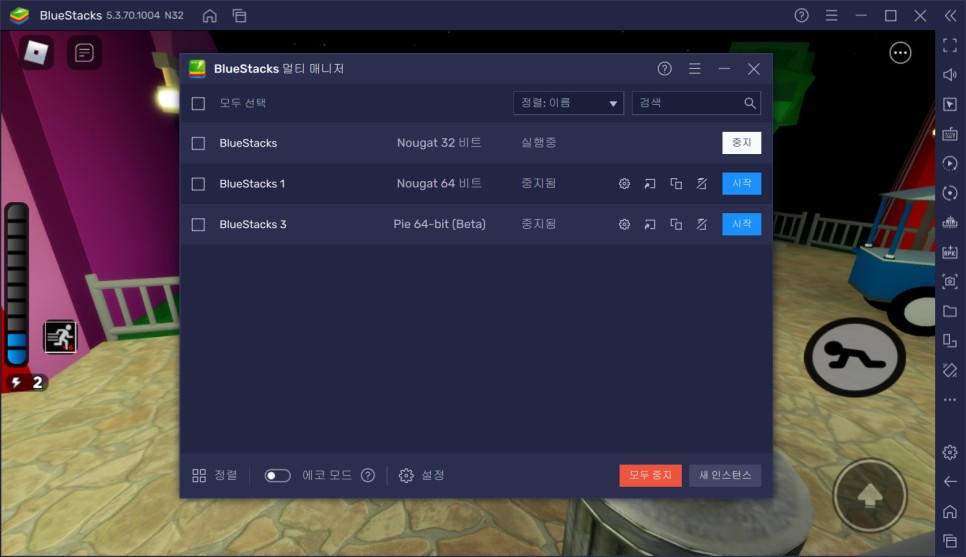Screen dimensions: 966x557
Task: Open multi-instance icon in main top bar
Action: tap(240, 15)
